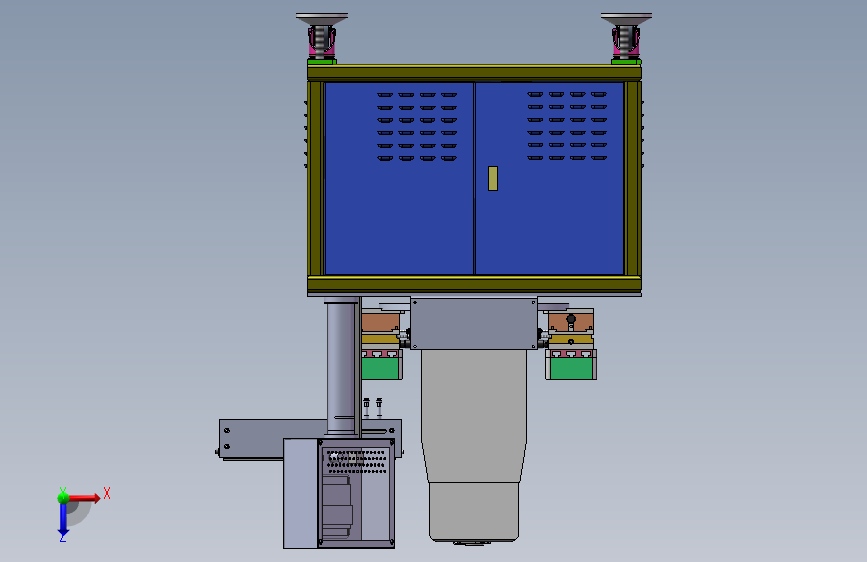Image resolution: width=867 pixels, height=562 pixels.
Task: Select the top-left leveling foot
Action: tap(322, 37)
